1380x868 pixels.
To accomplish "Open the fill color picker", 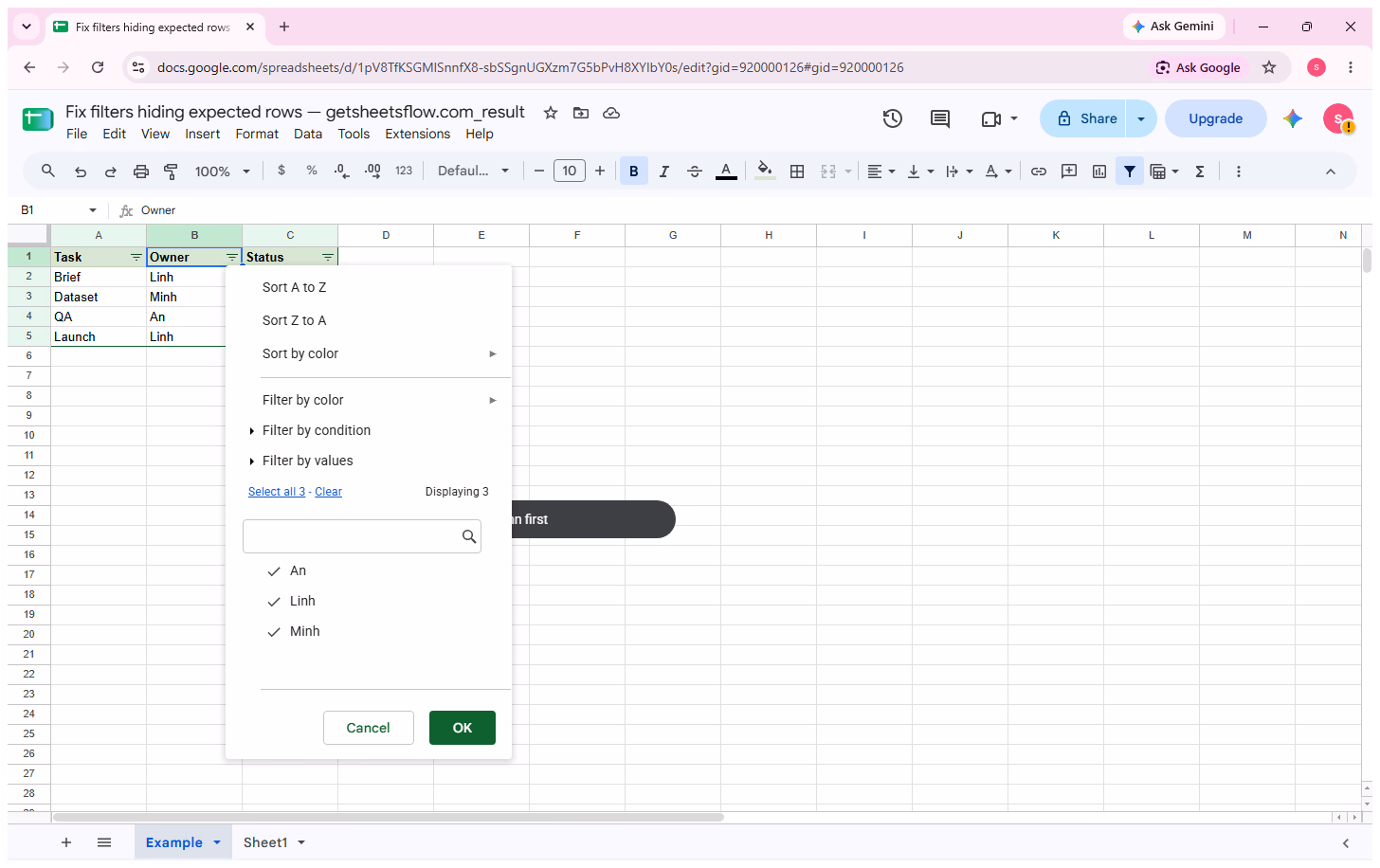I will 765,172.
